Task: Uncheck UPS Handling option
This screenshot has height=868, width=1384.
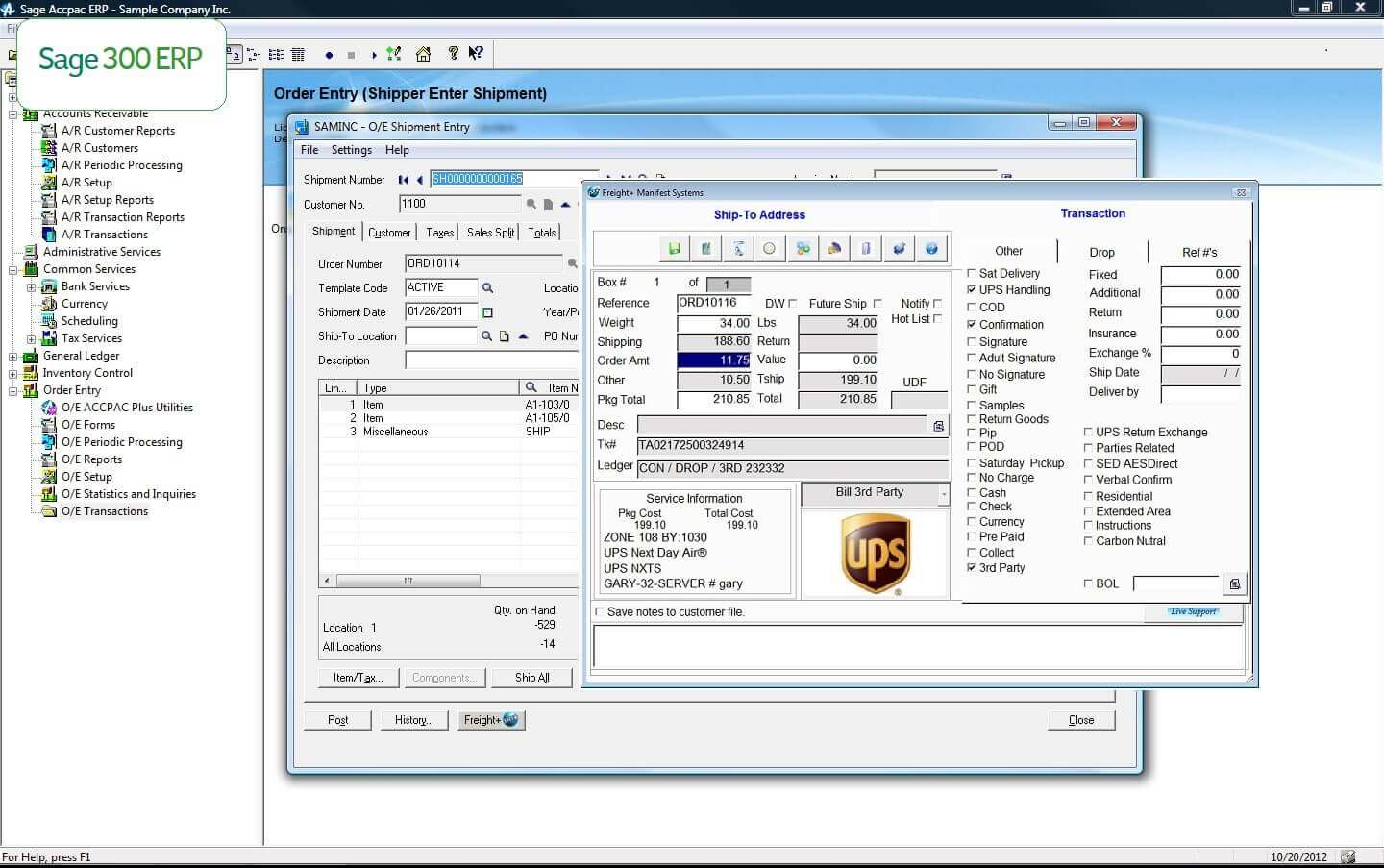Action: click(x=971, y=289)
